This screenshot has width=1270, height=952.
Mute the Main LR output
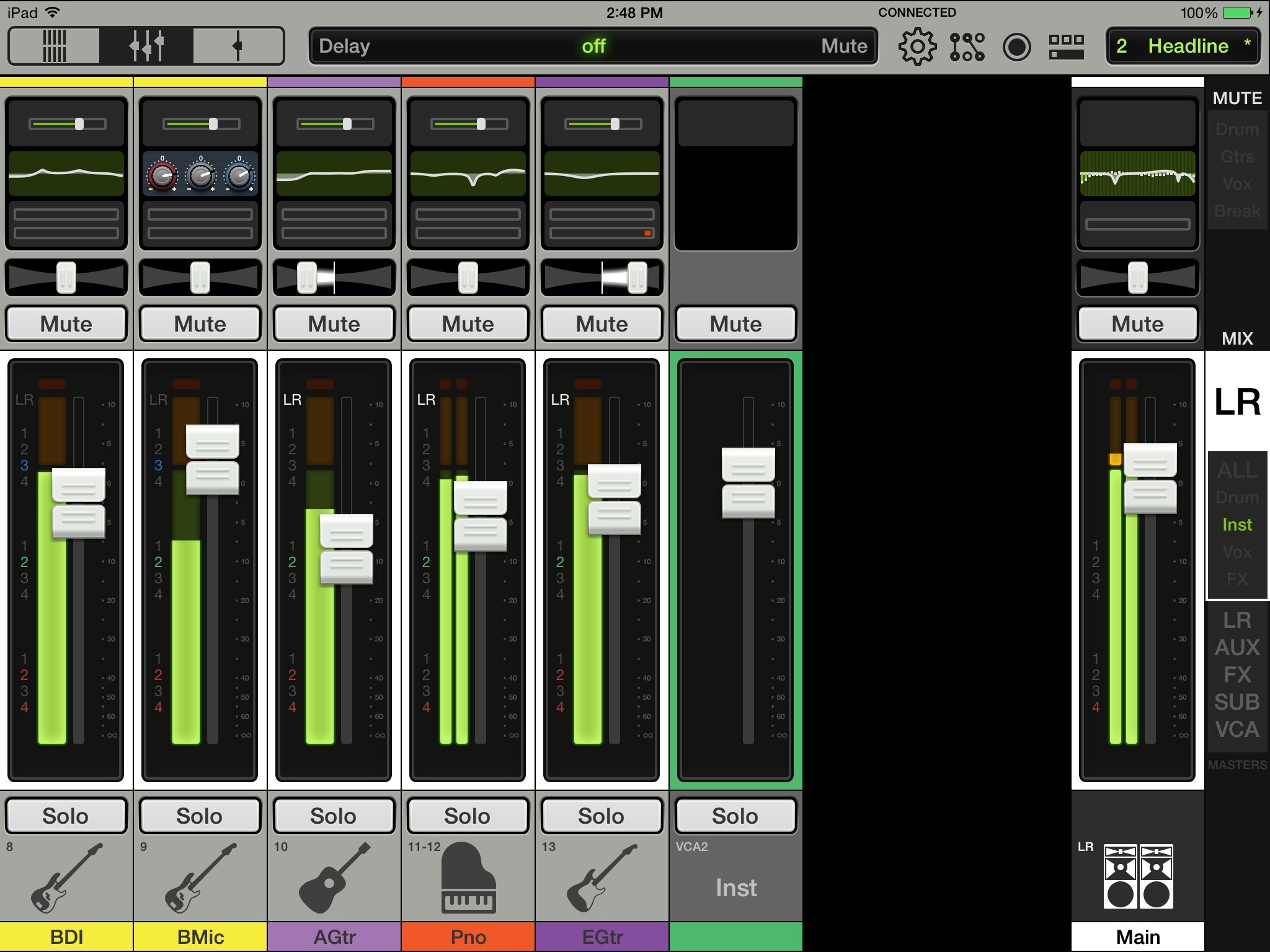pyautogui.click(x=1137, y=324)
